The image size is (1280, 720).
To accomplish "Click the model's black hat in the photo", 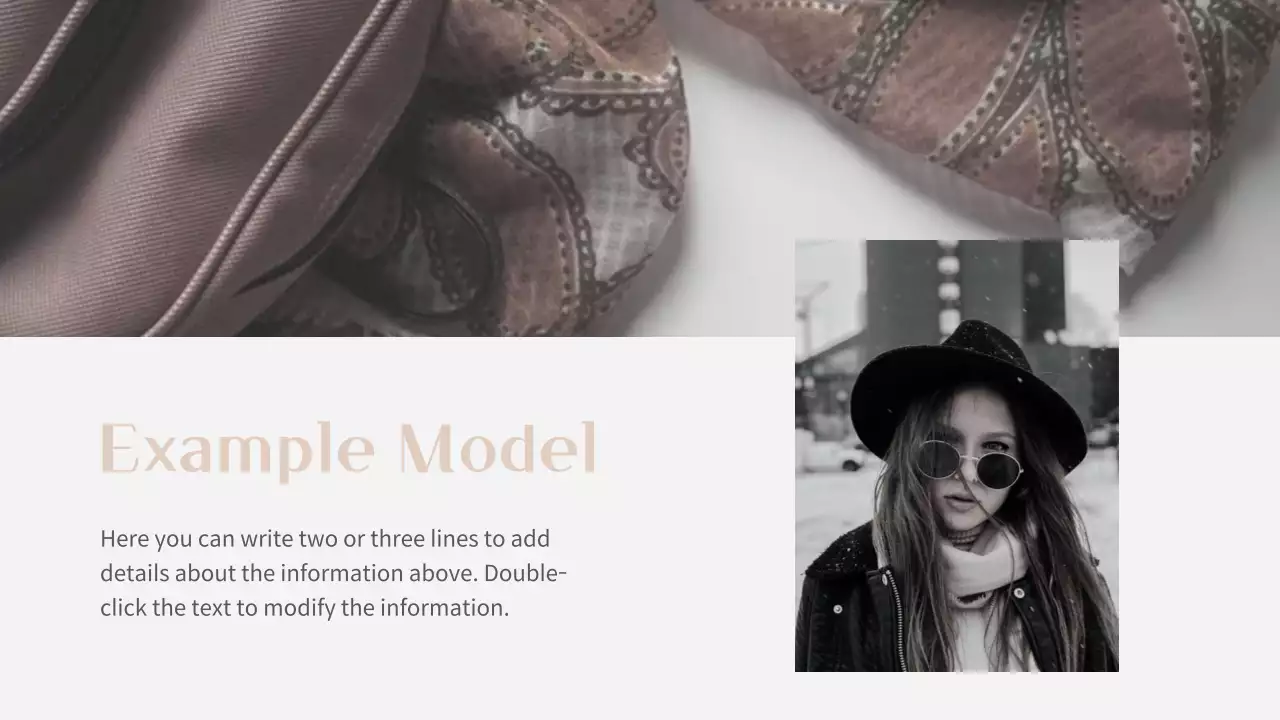I will click(x=968, y=390).
